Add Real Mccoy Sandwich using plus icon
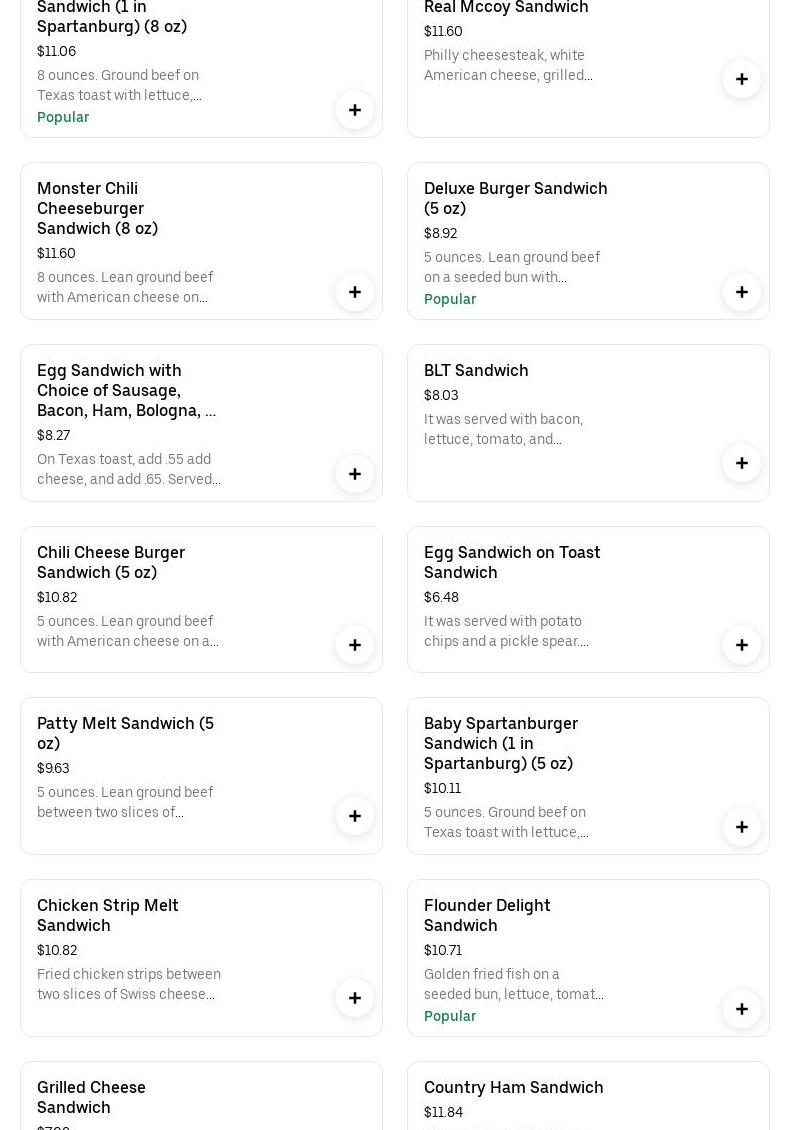The width and height of the screenshot is (804, 1130). pos(742,79)
